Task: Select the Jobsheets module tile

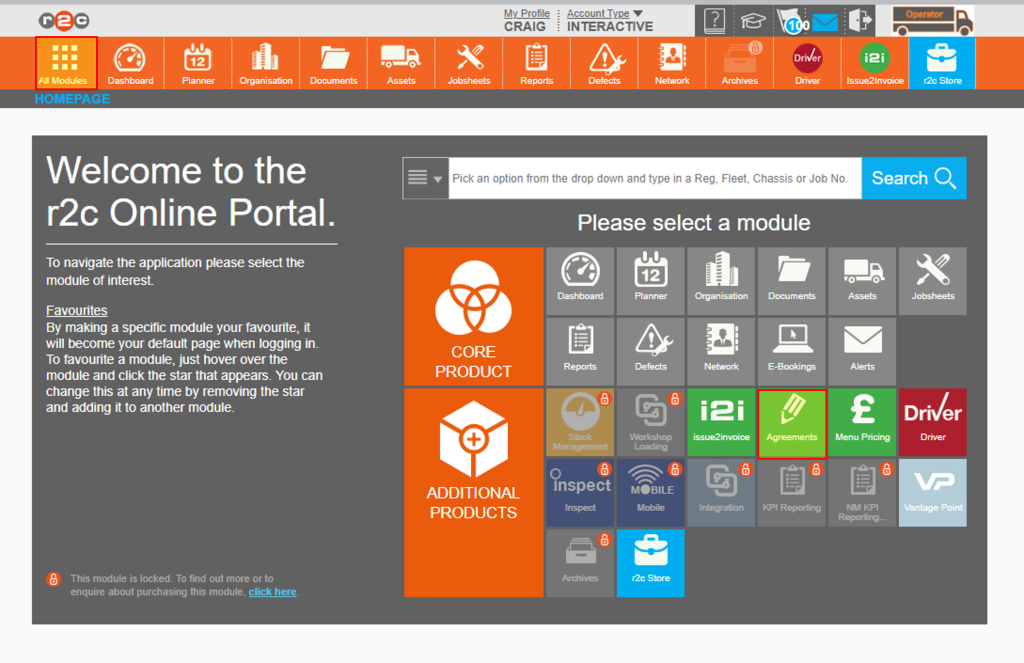Action: [933, 281]
